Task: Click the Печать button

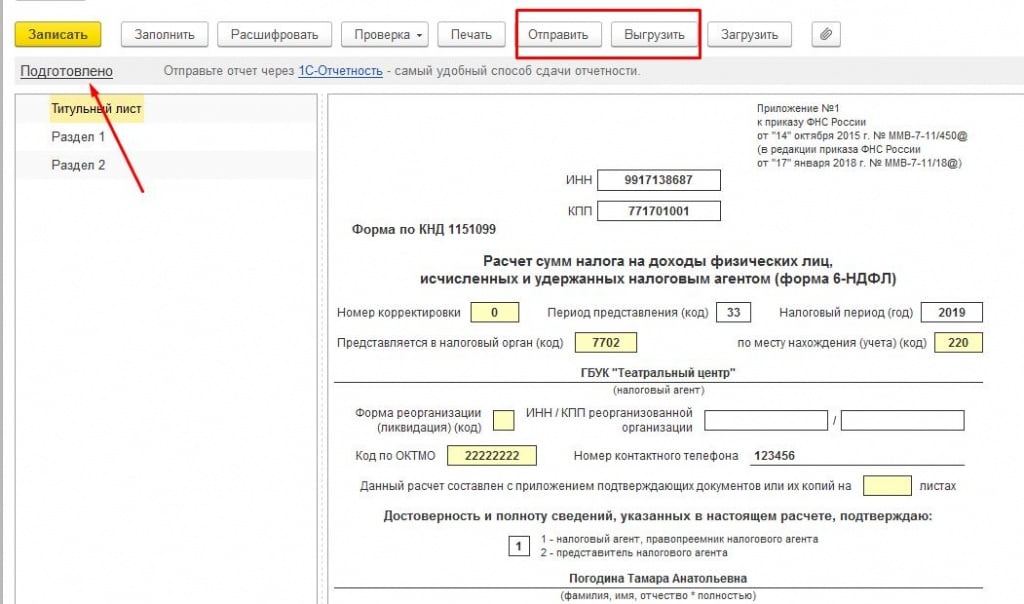Action: pos(471,35)
